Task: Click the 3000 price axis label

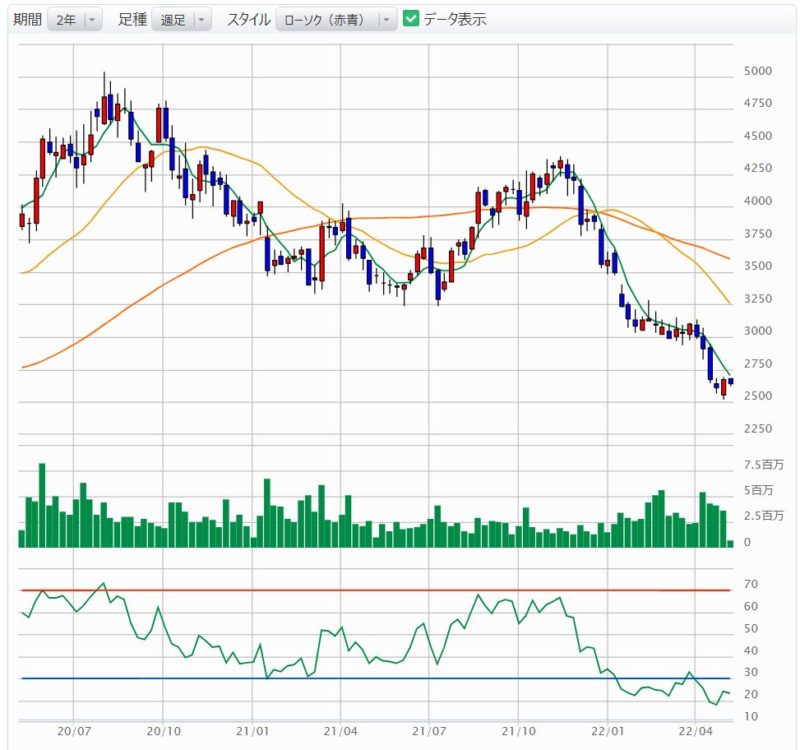Action: tap(758, 331)
